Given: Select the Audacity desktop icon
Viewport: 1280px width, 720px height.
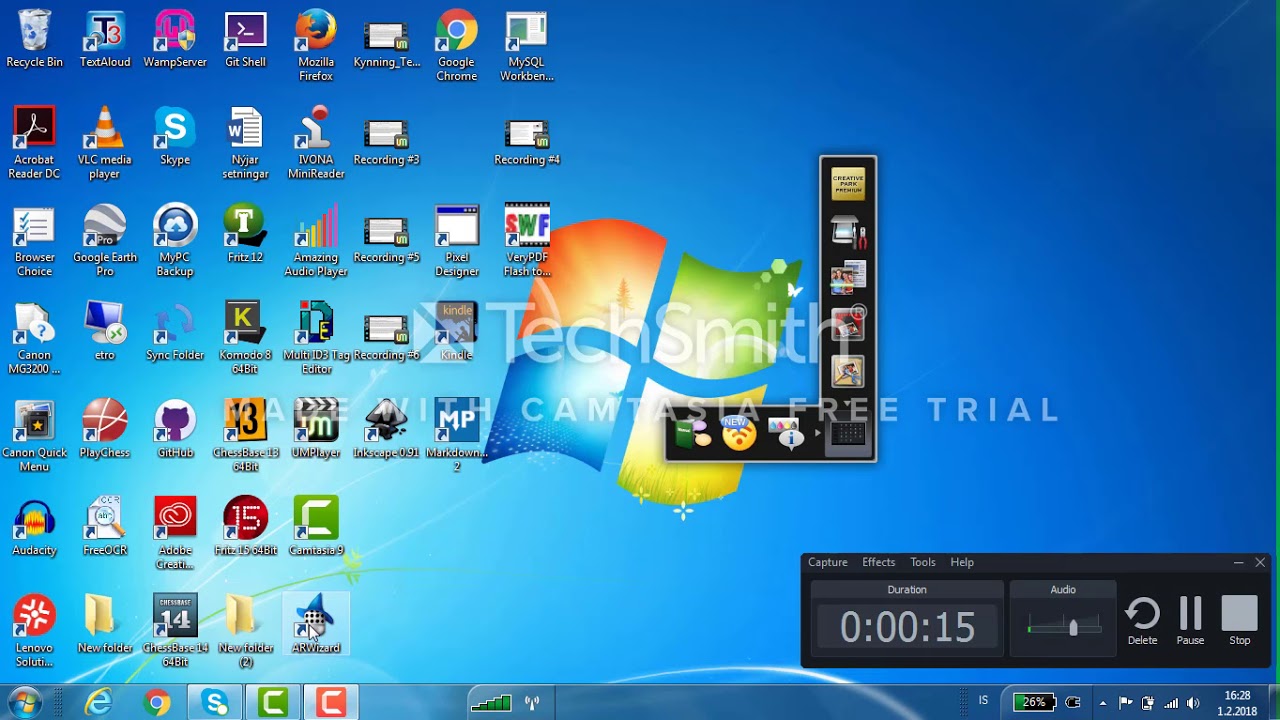Looking at the screenshot, I should point(34,527).
